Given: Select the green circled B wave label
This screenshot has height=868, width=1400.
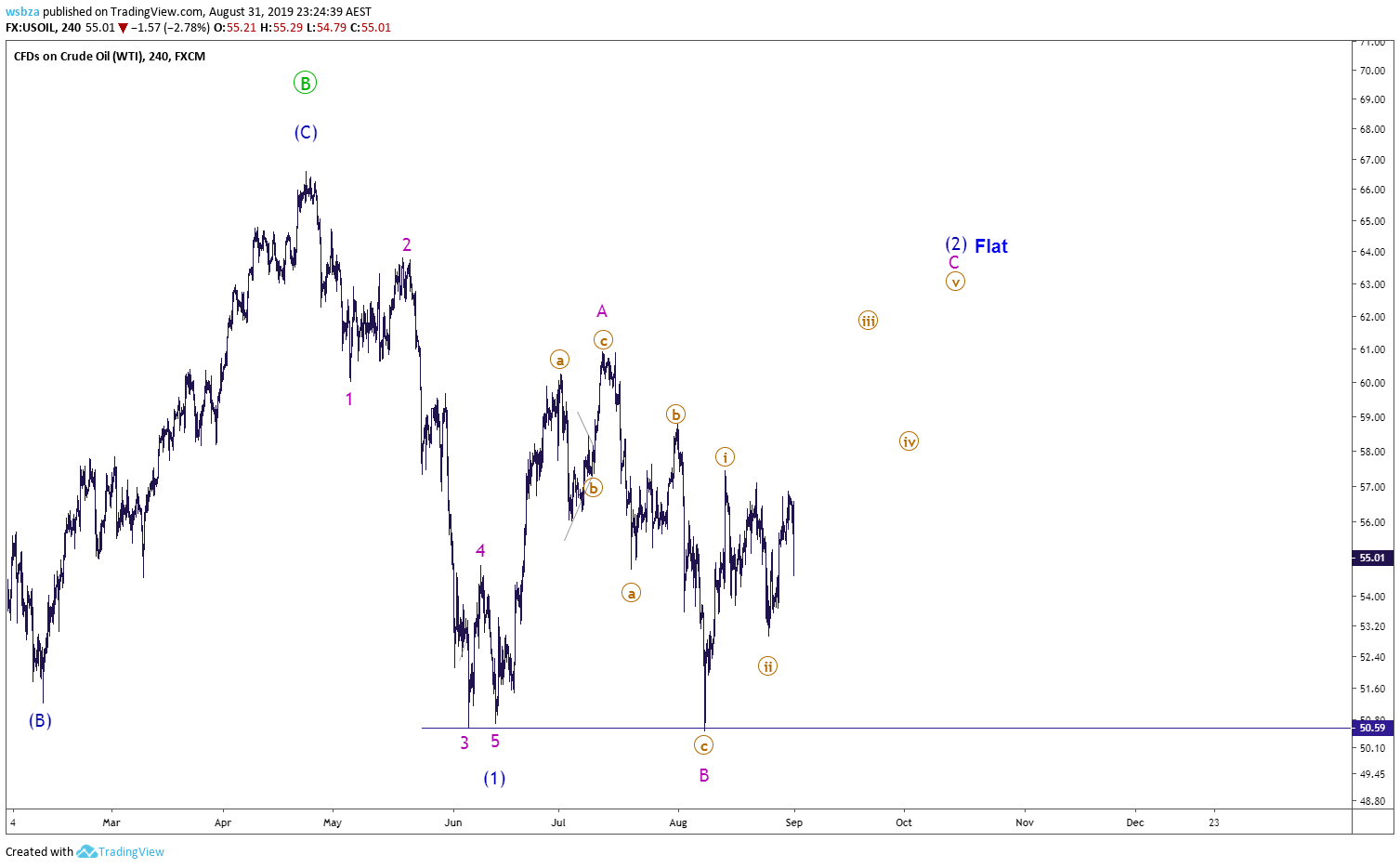Looking at the screenshot, I should click(x=305, y=83).
